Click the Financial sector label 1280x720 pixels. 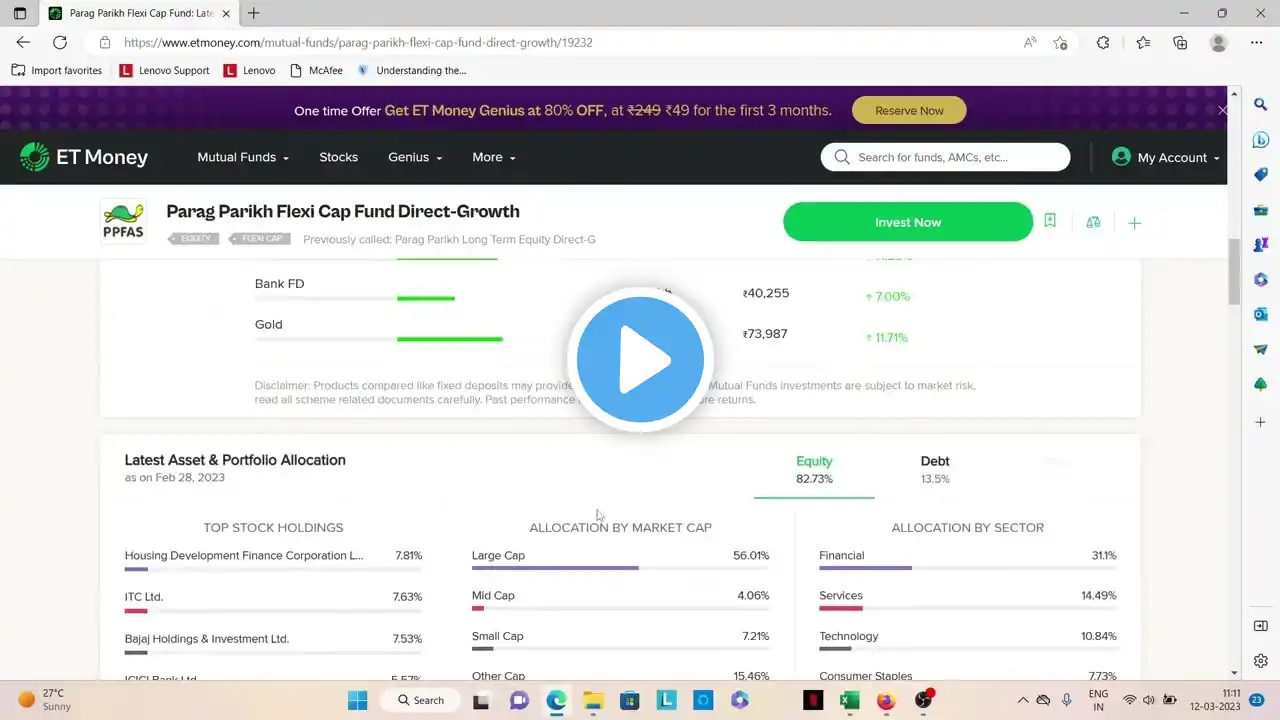(842, 555)
